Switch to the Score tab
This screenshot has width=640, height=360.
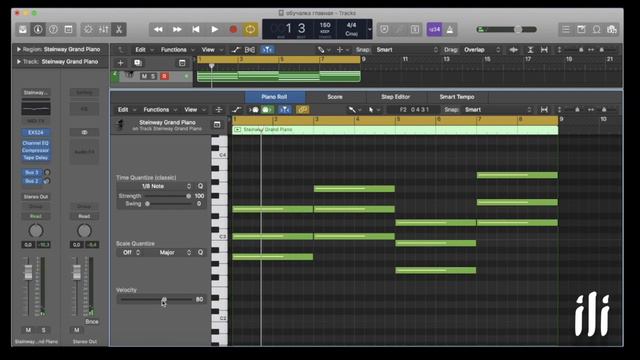click(x=335, y=97)
